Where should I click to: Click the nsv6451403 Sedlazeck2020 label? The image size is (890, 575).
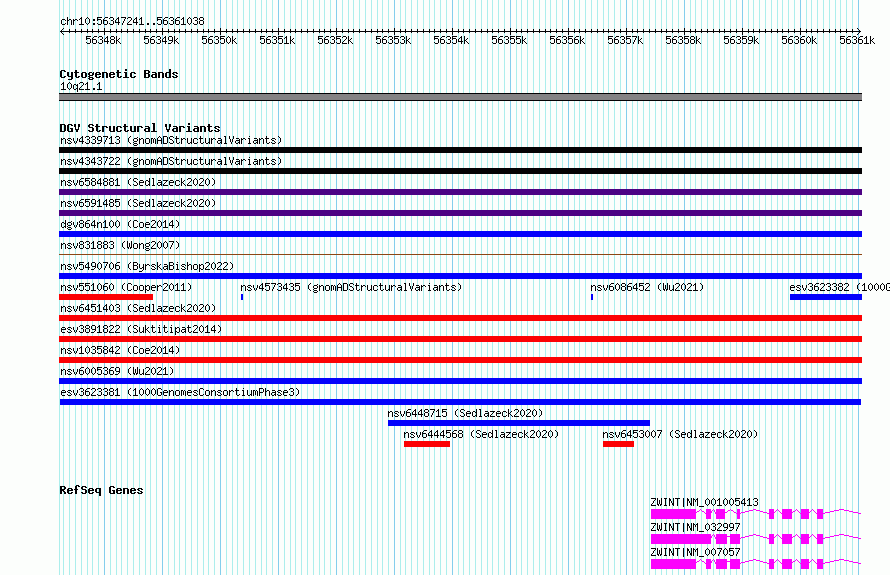(138, 308)
